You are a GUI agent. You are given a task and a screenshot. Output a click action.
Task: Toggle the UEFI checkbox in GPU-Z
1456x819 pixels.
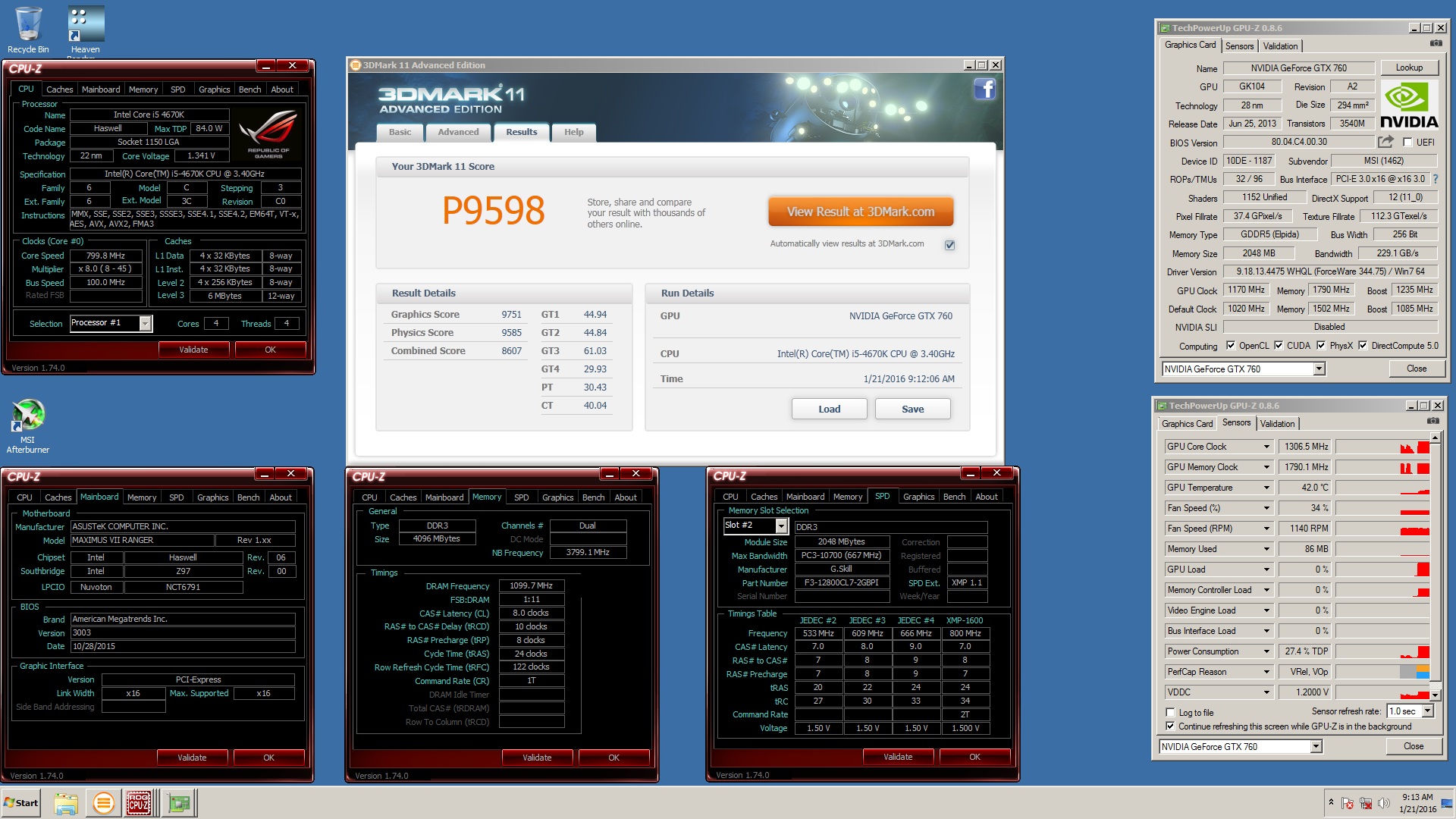click(1407, 143)
